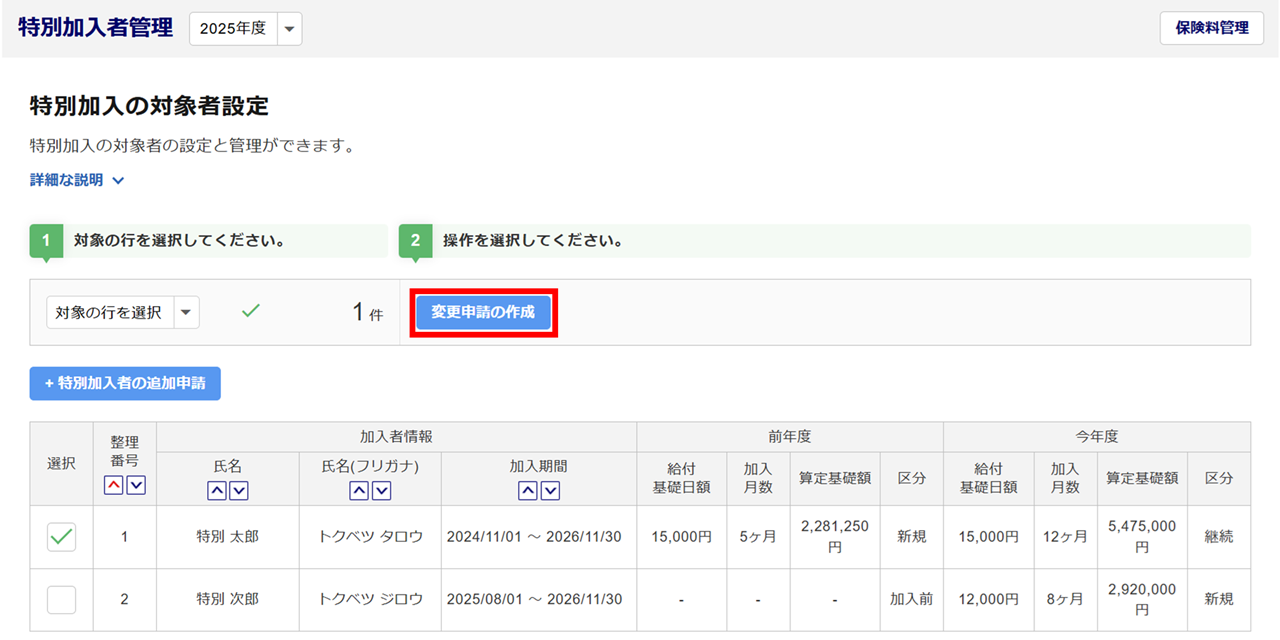Sort 整理番号 column descending

point(136,485)
